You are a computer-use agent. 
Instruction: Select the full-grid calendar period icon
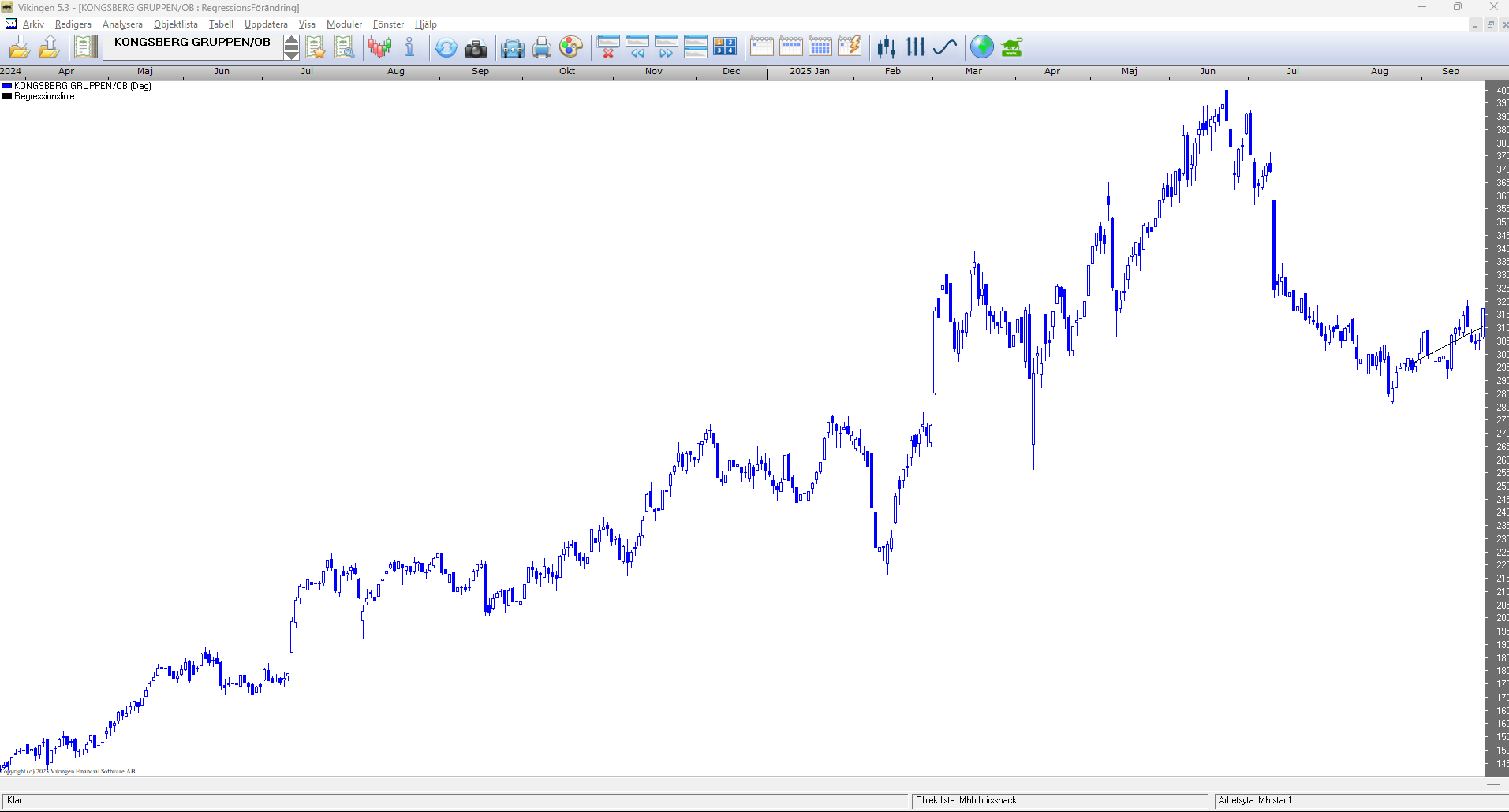[820, 47]
